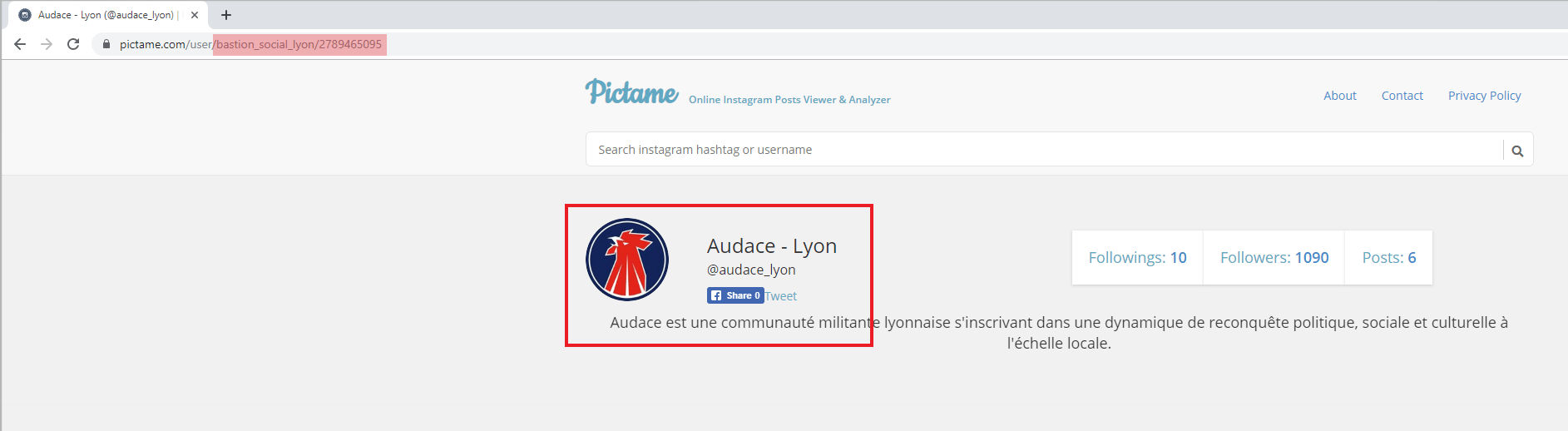Open the Contact page
The width and height of the screenshot is (1568, 431).
tap(1402, 96)
